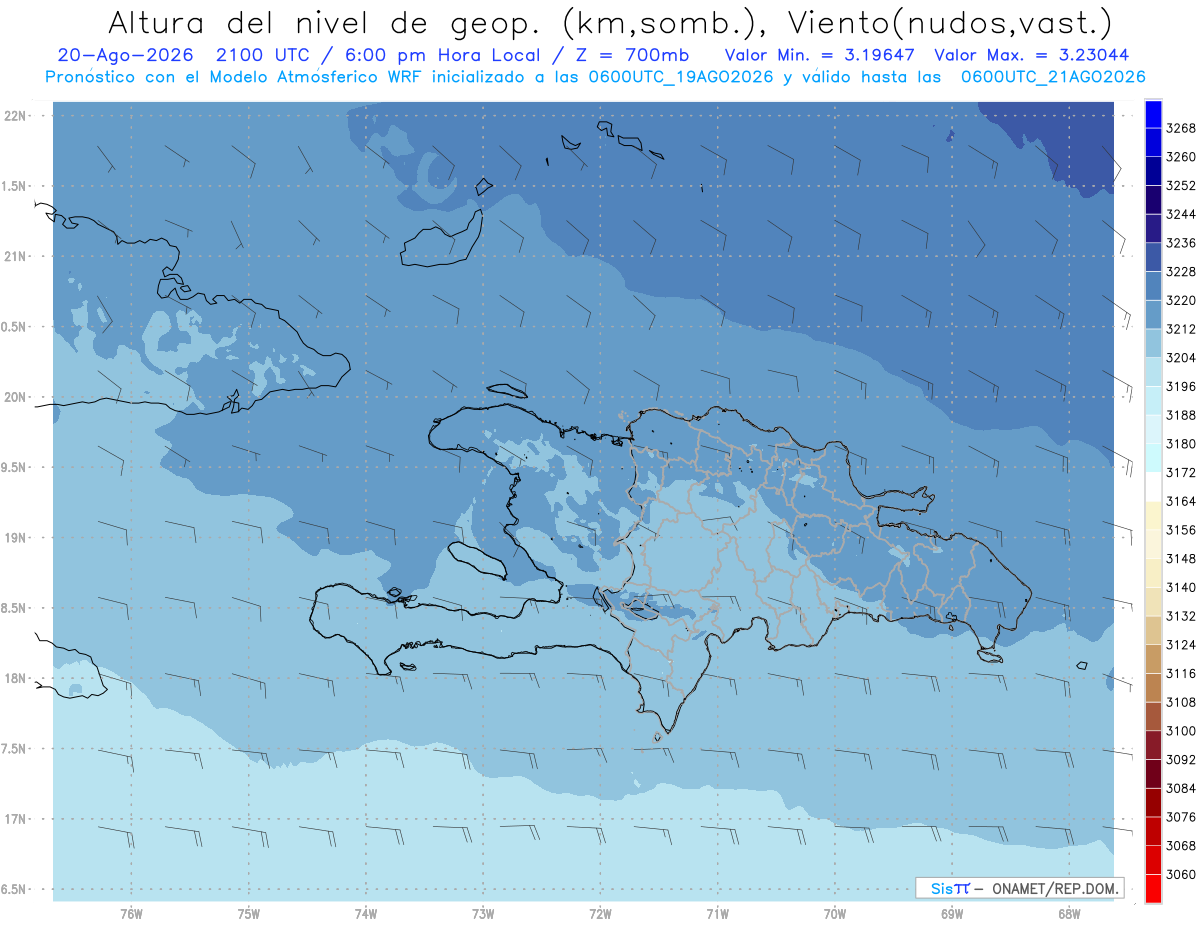The width and height of the screenshot is (1200, 927).
Task: Click the '76W' longitude label
Action: point(131,914)
